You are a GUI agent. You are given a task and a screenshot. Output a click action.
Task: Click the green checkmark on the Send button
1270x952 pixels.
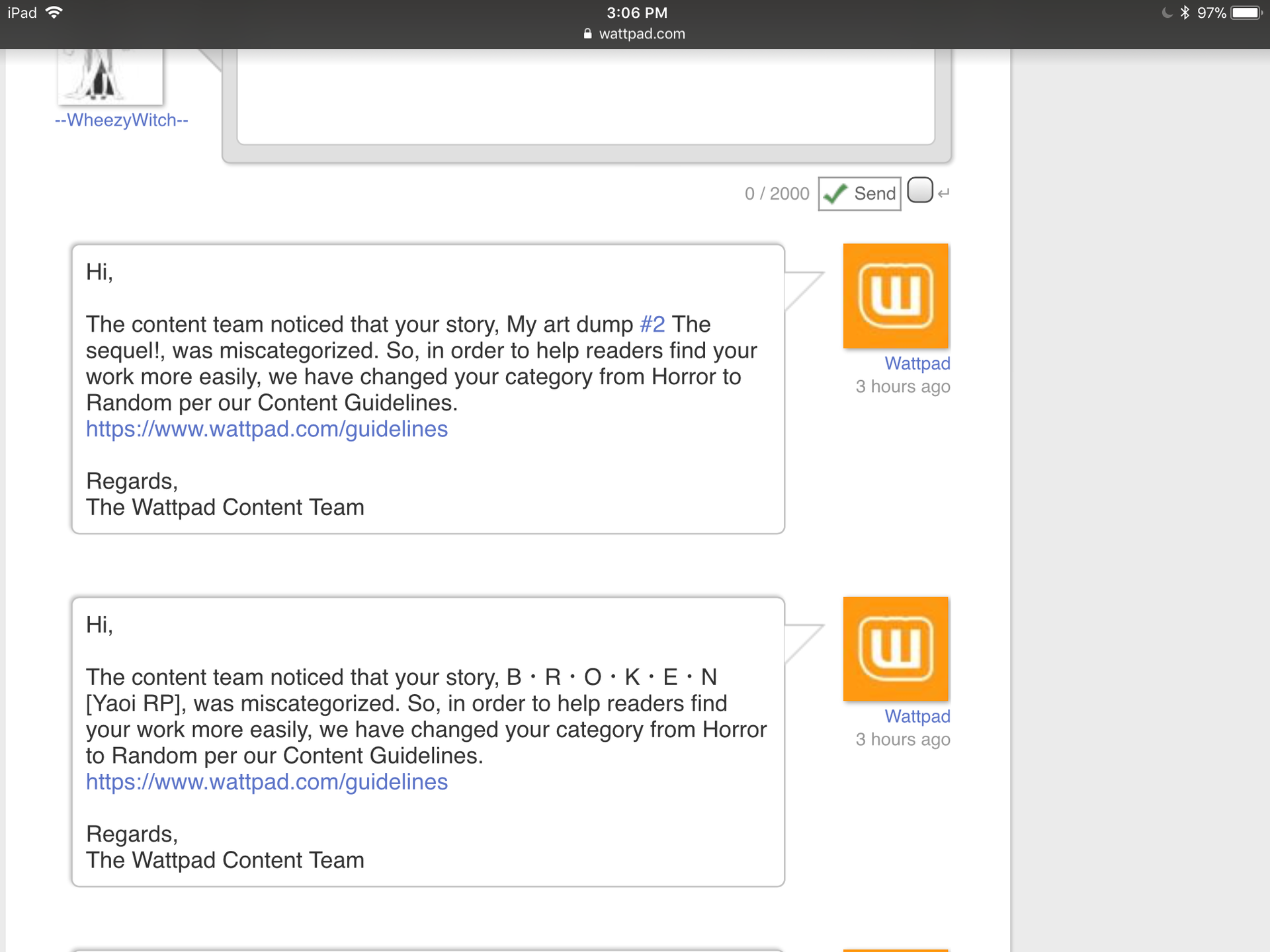click(835, 194)
